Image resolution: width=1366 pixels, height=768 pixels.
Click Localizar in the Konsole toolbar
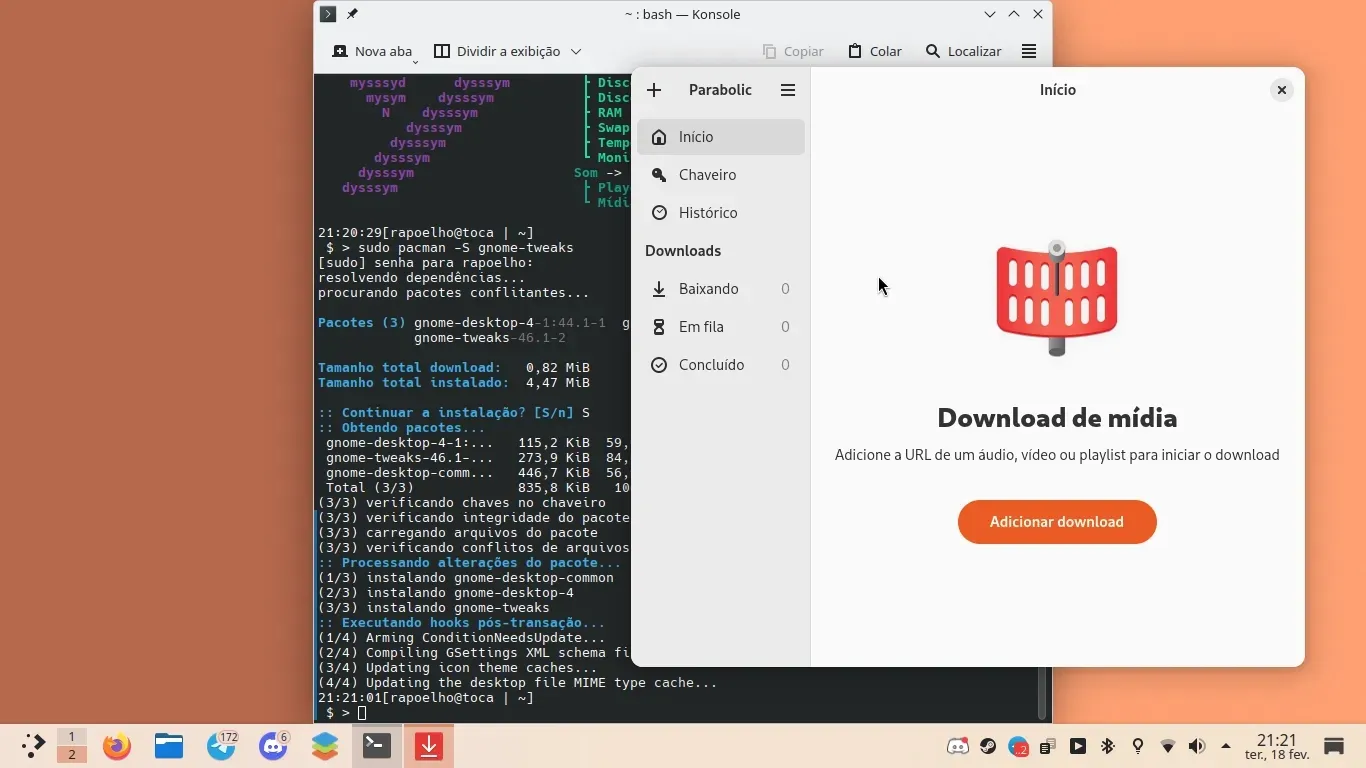click(x=963, y=51)
